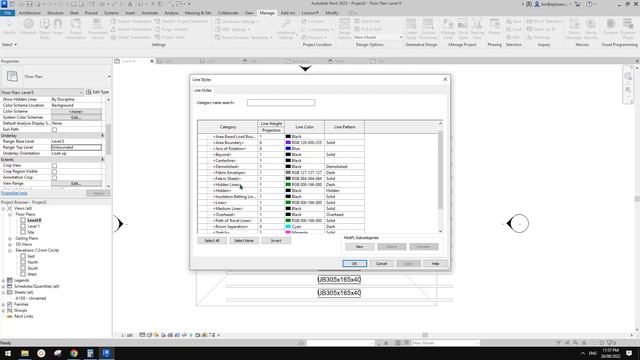Click the purple color swatch for Area Boundary
Viewport: 640px width, 360px height.
(288, 142)
